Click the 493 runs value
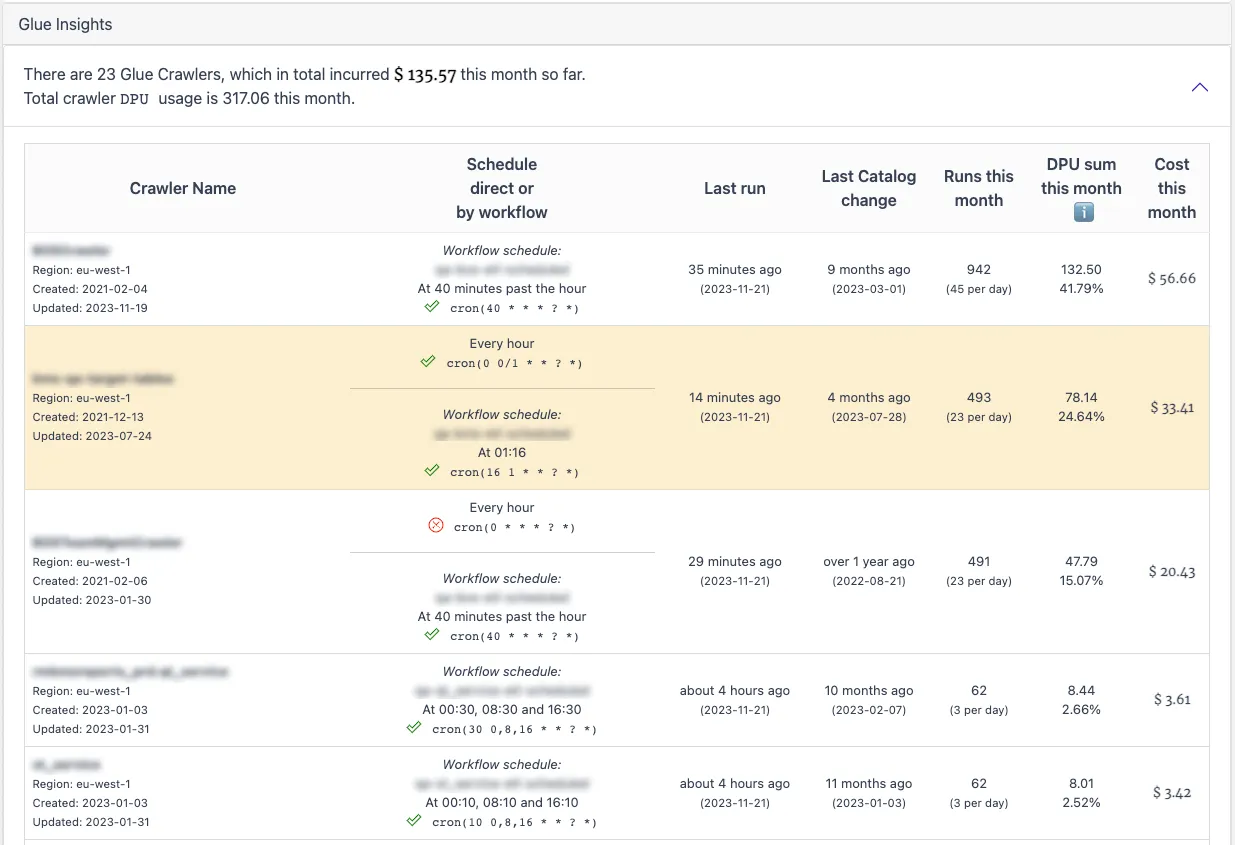The height and width of the screenshot is (845, 1235). (x=979, y=397)
